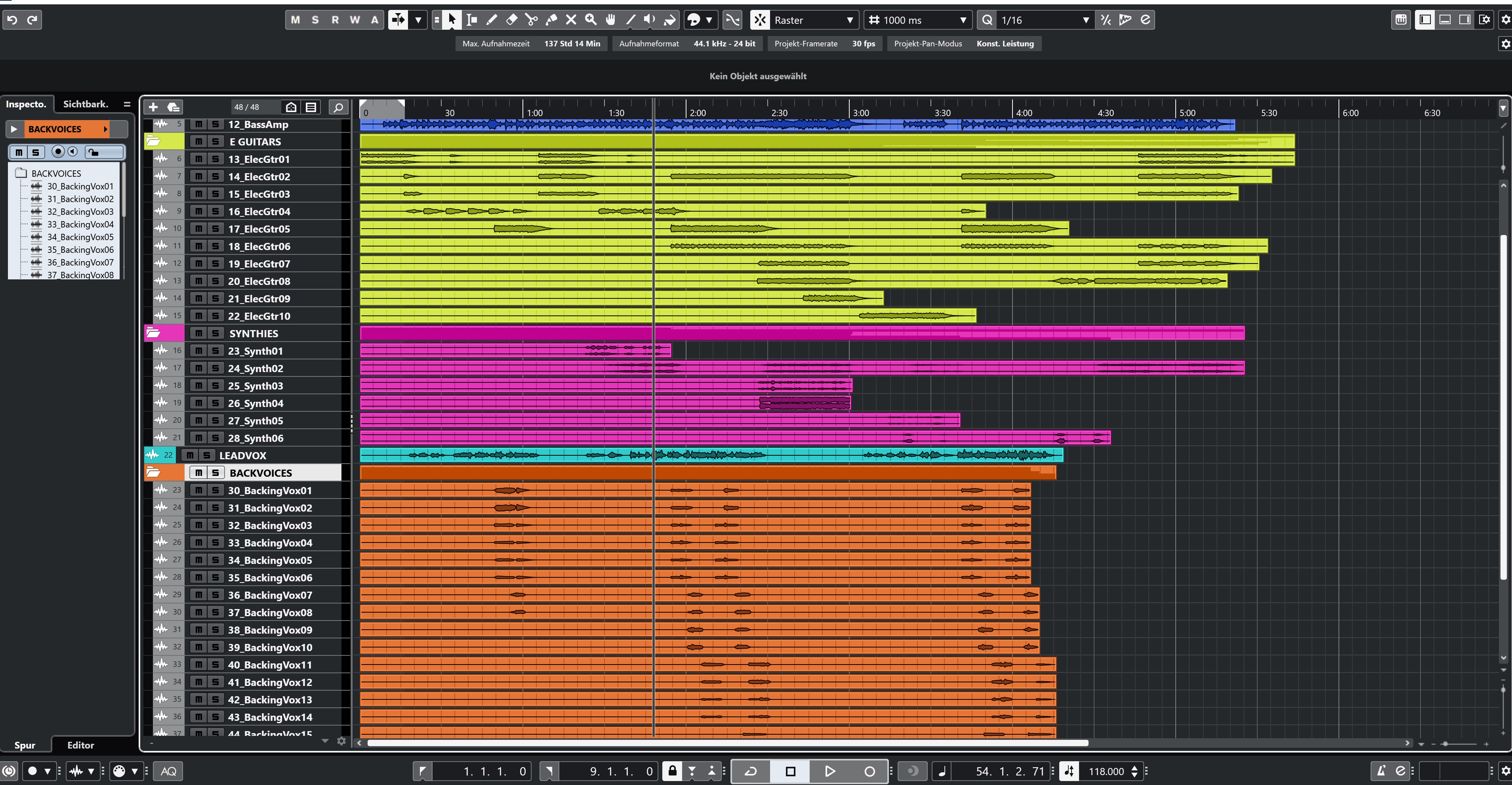The image size is (1512, 785).
Task: Click the M mute-all state button
Action: coord(295,20)
